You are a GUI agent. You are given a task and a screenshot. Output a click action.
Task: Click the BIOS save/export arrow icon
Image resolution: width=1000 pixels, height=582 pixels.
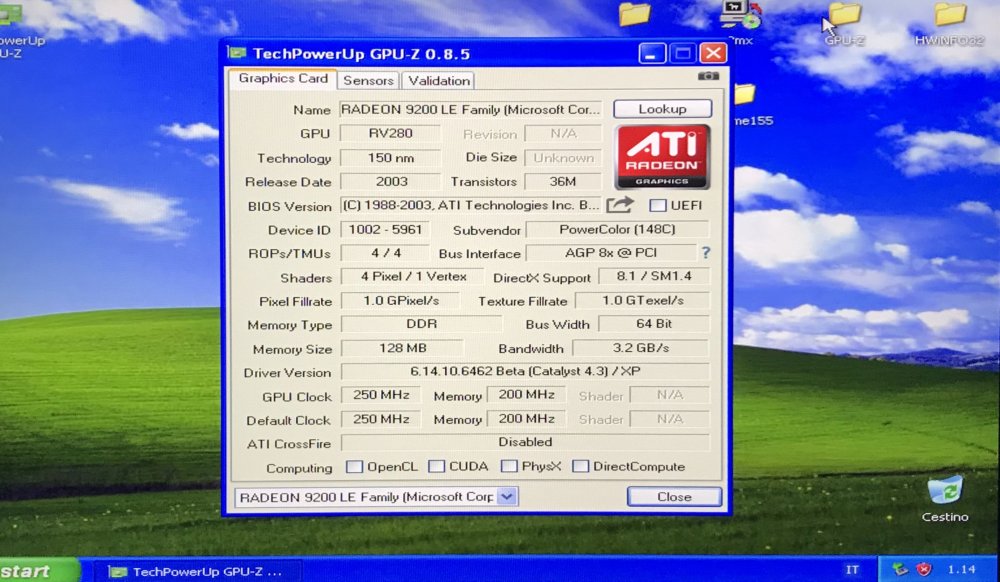(620, 203)
